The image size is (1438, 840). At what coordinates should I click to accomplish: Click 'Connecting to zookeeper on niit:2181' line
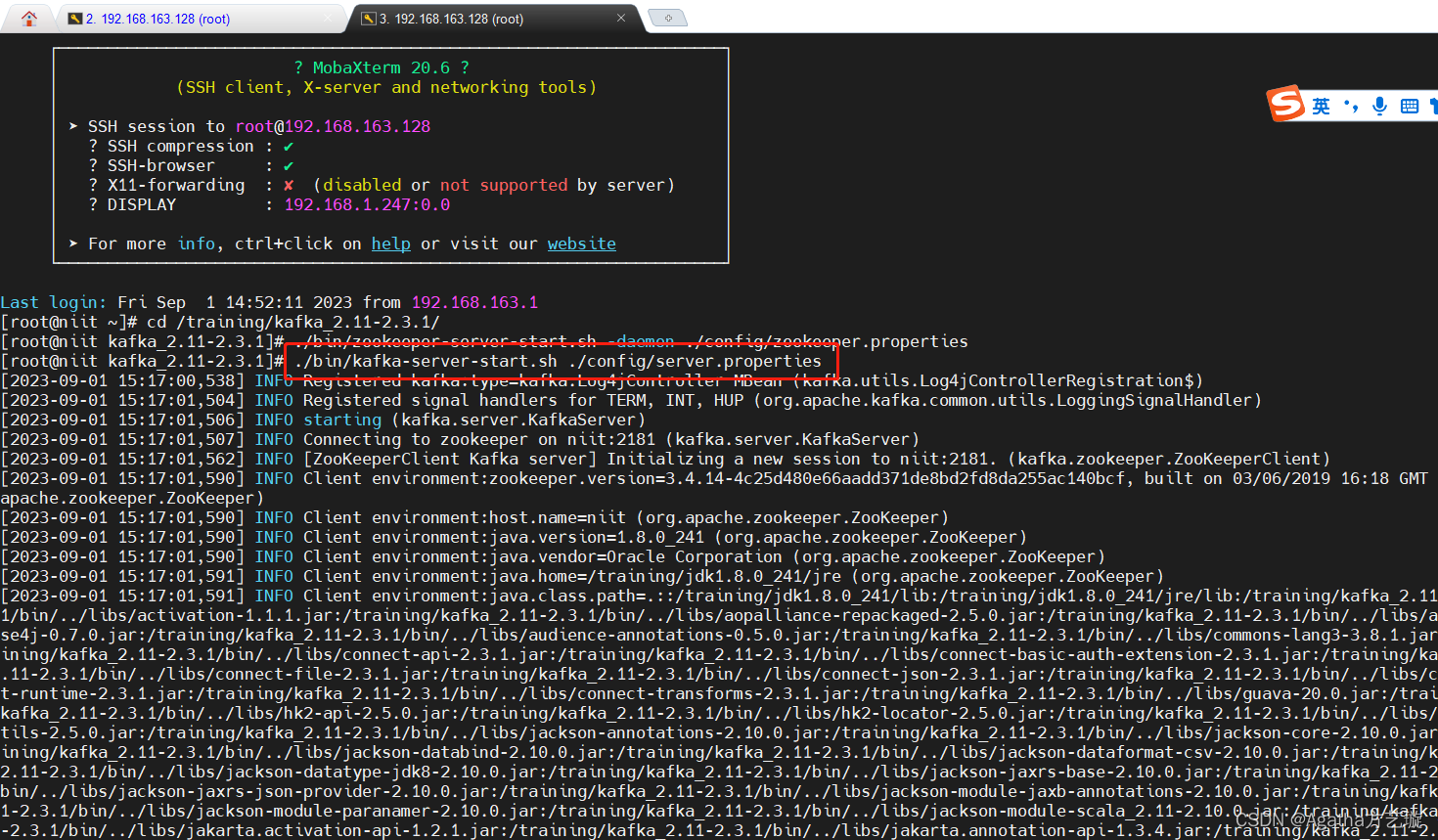tap(460, 439)
